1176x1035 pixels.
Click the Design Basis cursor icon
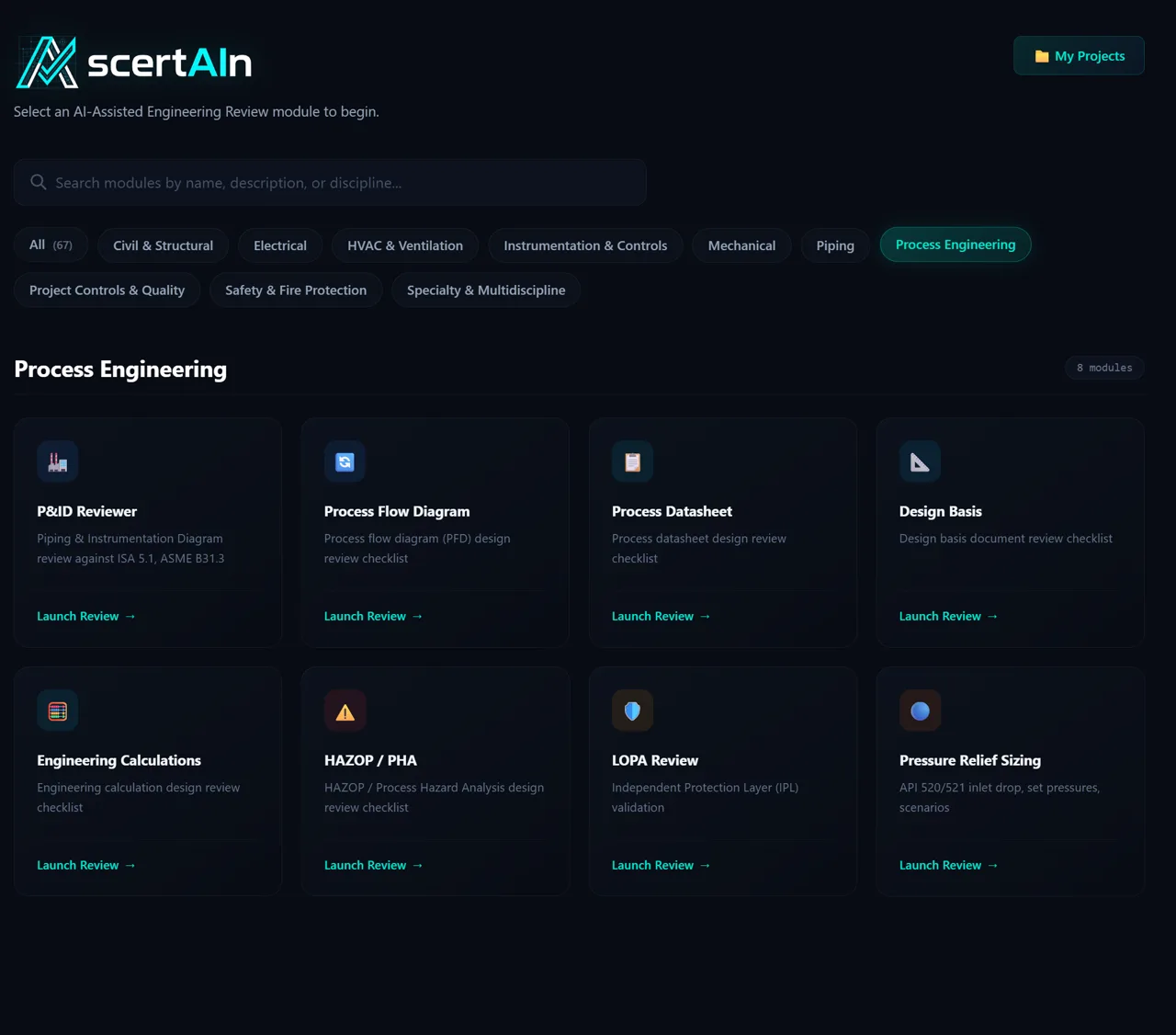(x=920, y=461)
